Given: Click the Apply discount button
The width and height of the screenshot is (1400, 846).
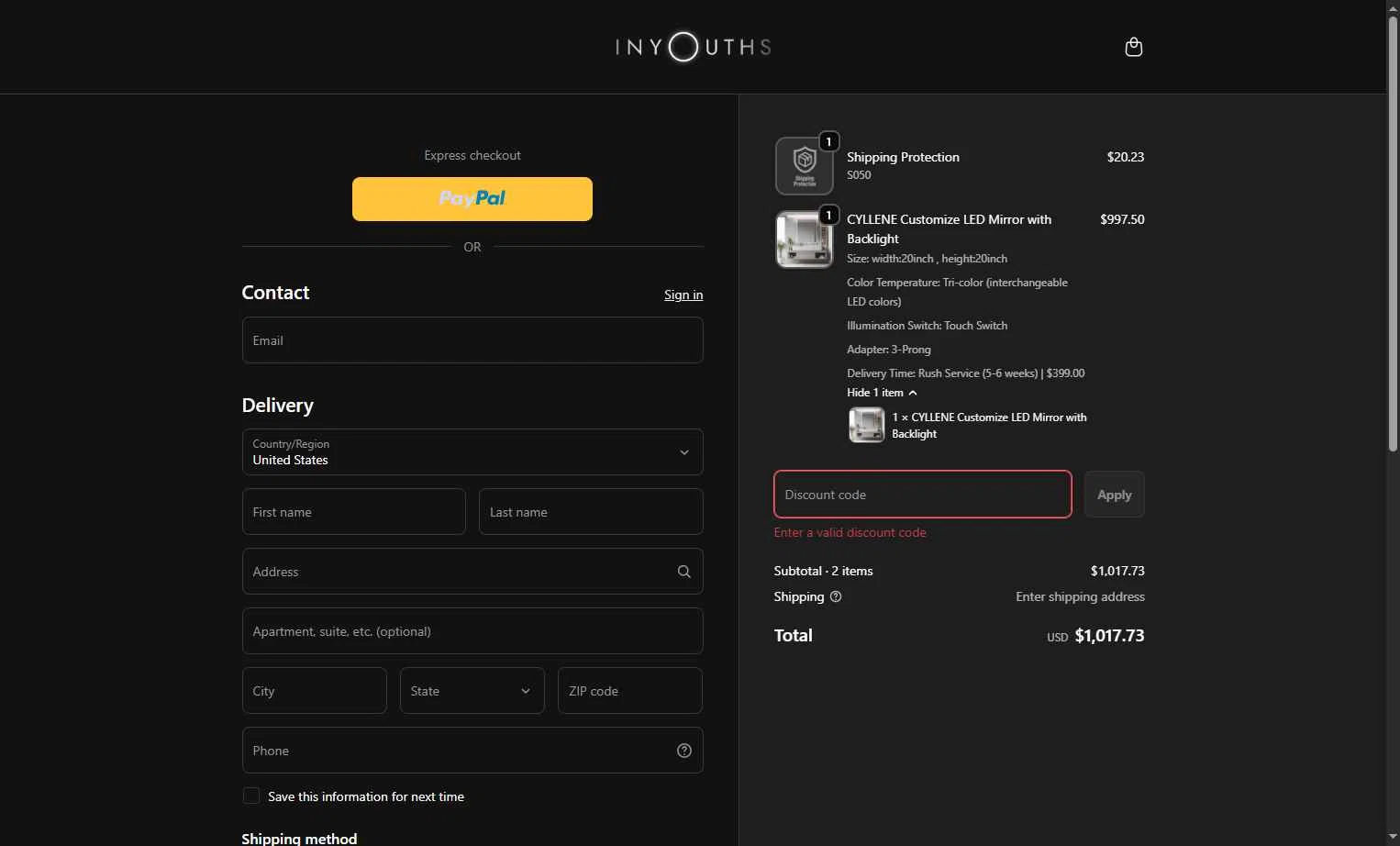Looking at the screenshot, I should (x=1114, y=495).
